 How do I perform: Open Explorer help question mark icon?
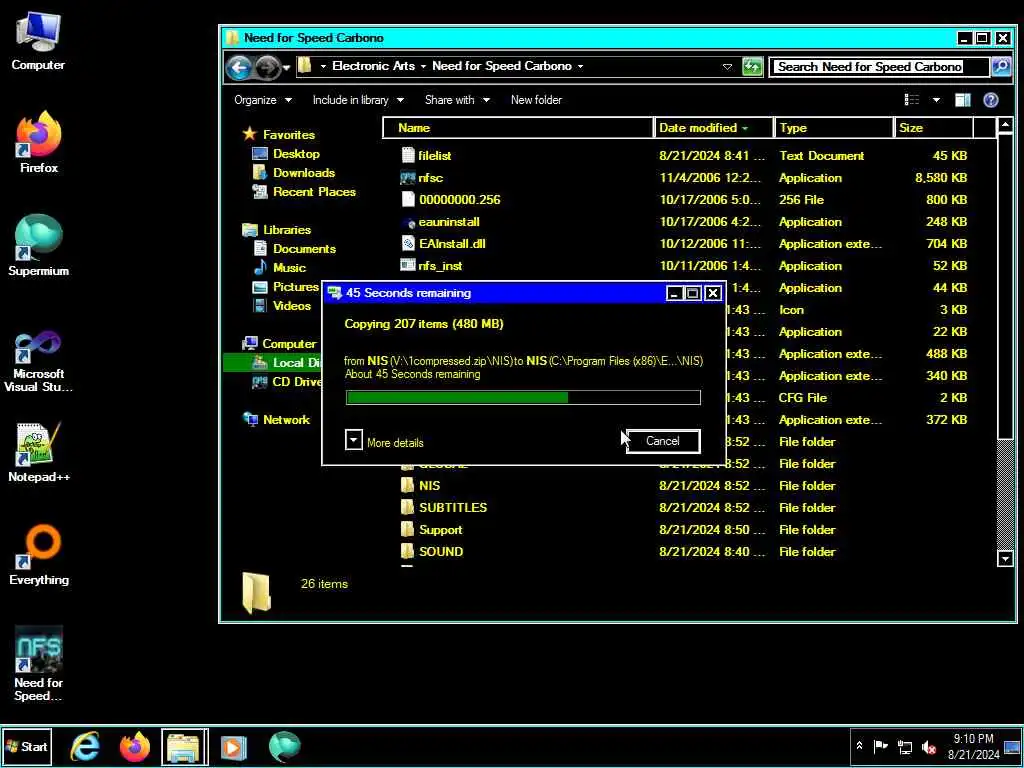(991, 100)
